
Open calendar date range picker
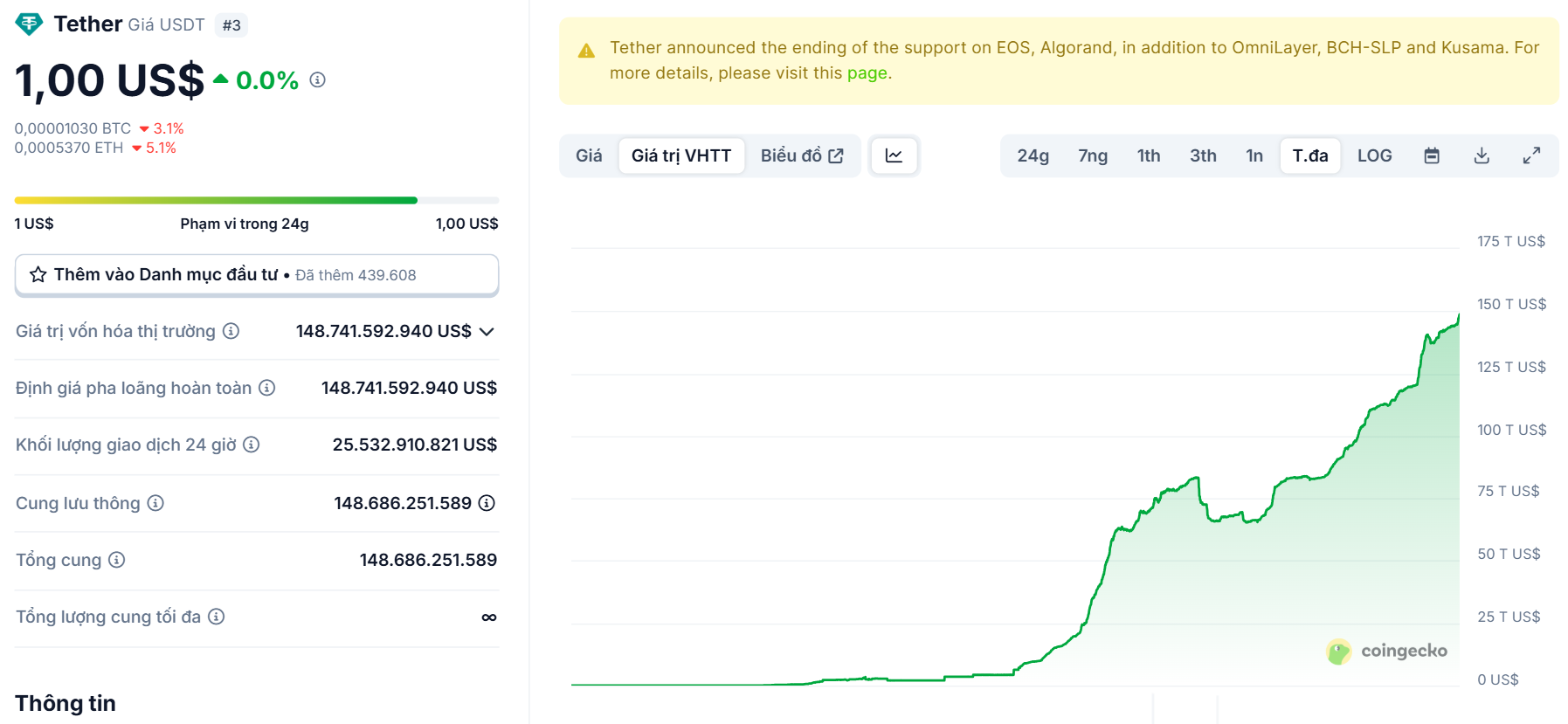pos(1432,155)
